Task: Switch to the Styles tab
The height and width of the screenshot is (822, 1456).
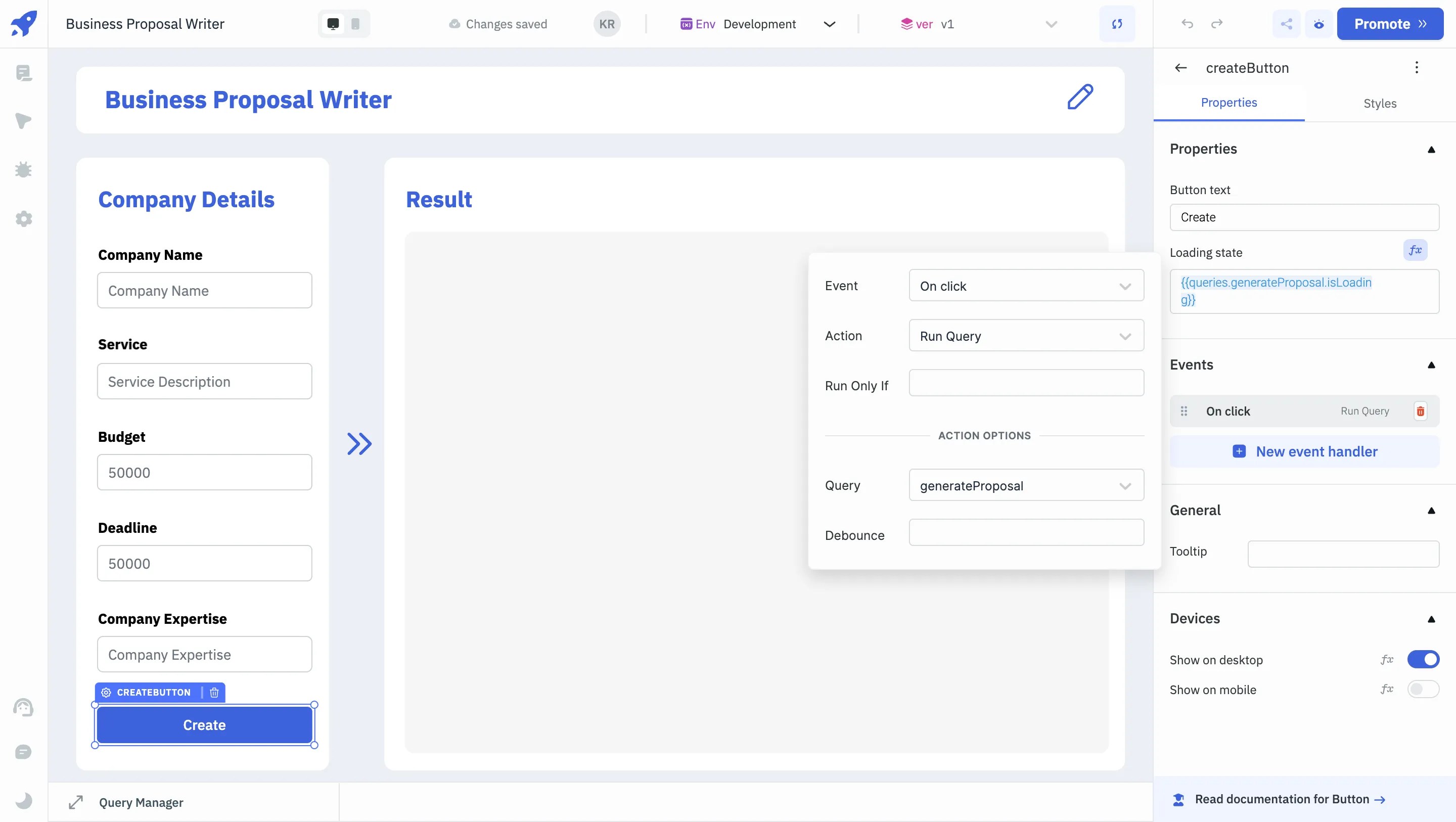Action: pyautogui.click(x=1380, y=103)
